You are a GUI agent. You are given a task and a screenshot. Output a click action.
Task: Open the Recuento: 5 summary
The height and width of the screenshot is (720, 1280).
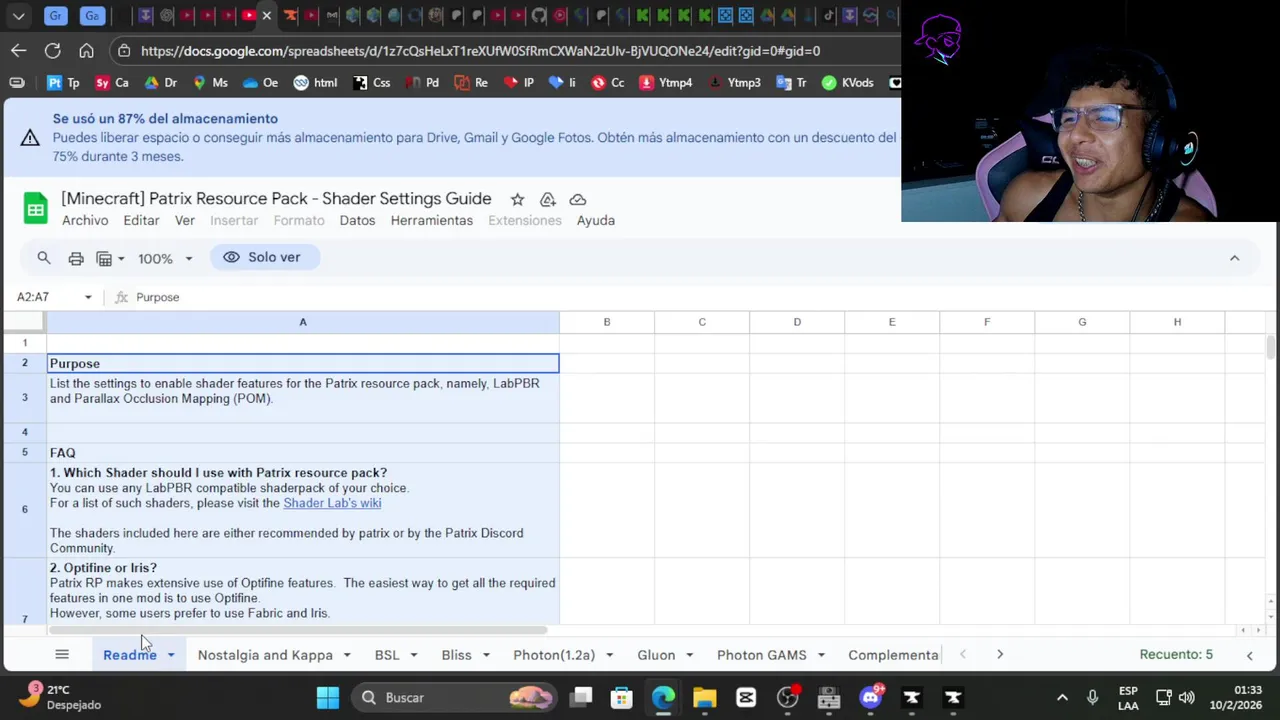click(1176, 654)
